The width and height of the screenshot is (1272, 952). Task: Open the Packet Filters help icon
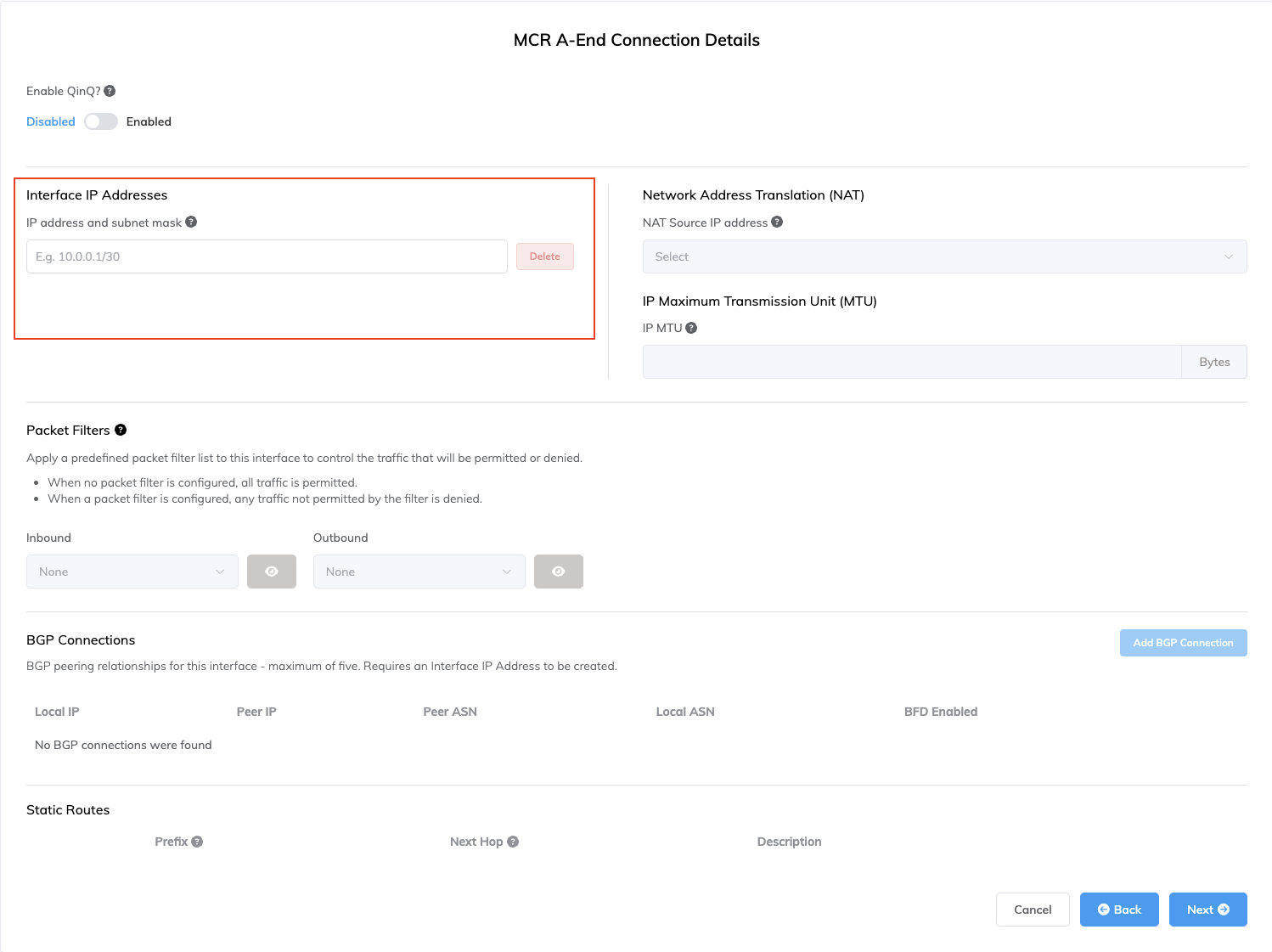point(121,430)
